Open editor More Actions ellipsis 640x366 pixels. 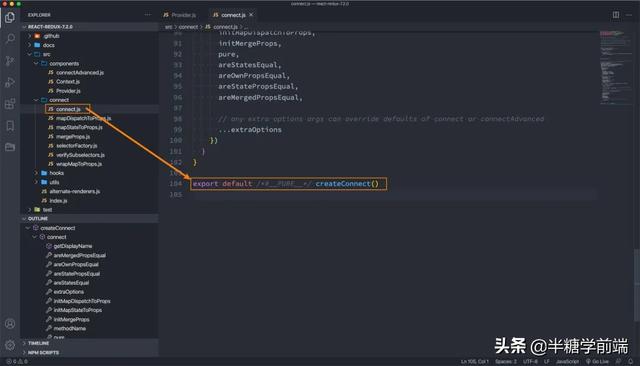point(629,15)
